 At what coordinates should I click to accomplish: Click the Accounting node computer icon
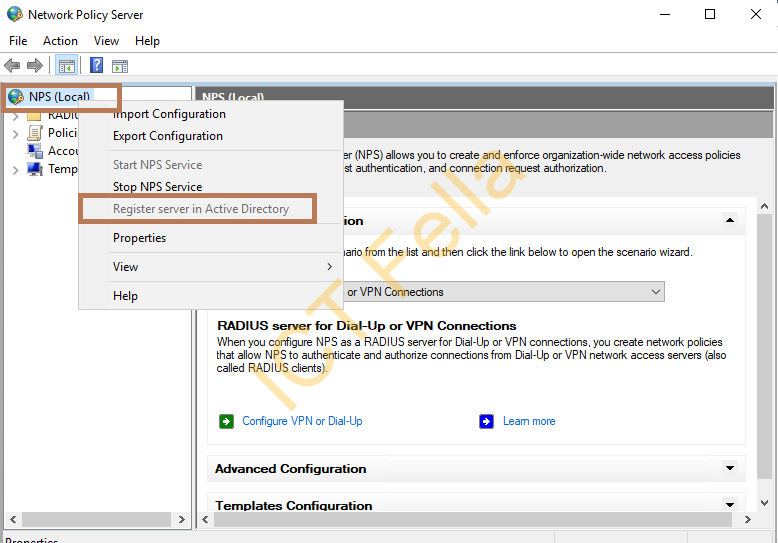[x=35, y=151]
